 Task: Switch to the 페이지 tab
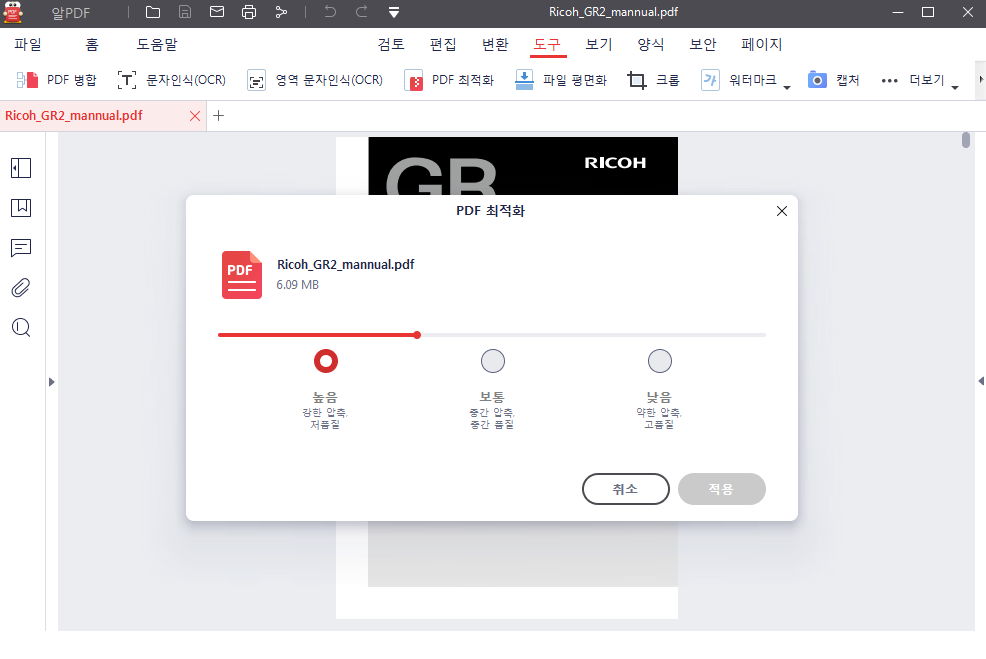click(762, 44)
